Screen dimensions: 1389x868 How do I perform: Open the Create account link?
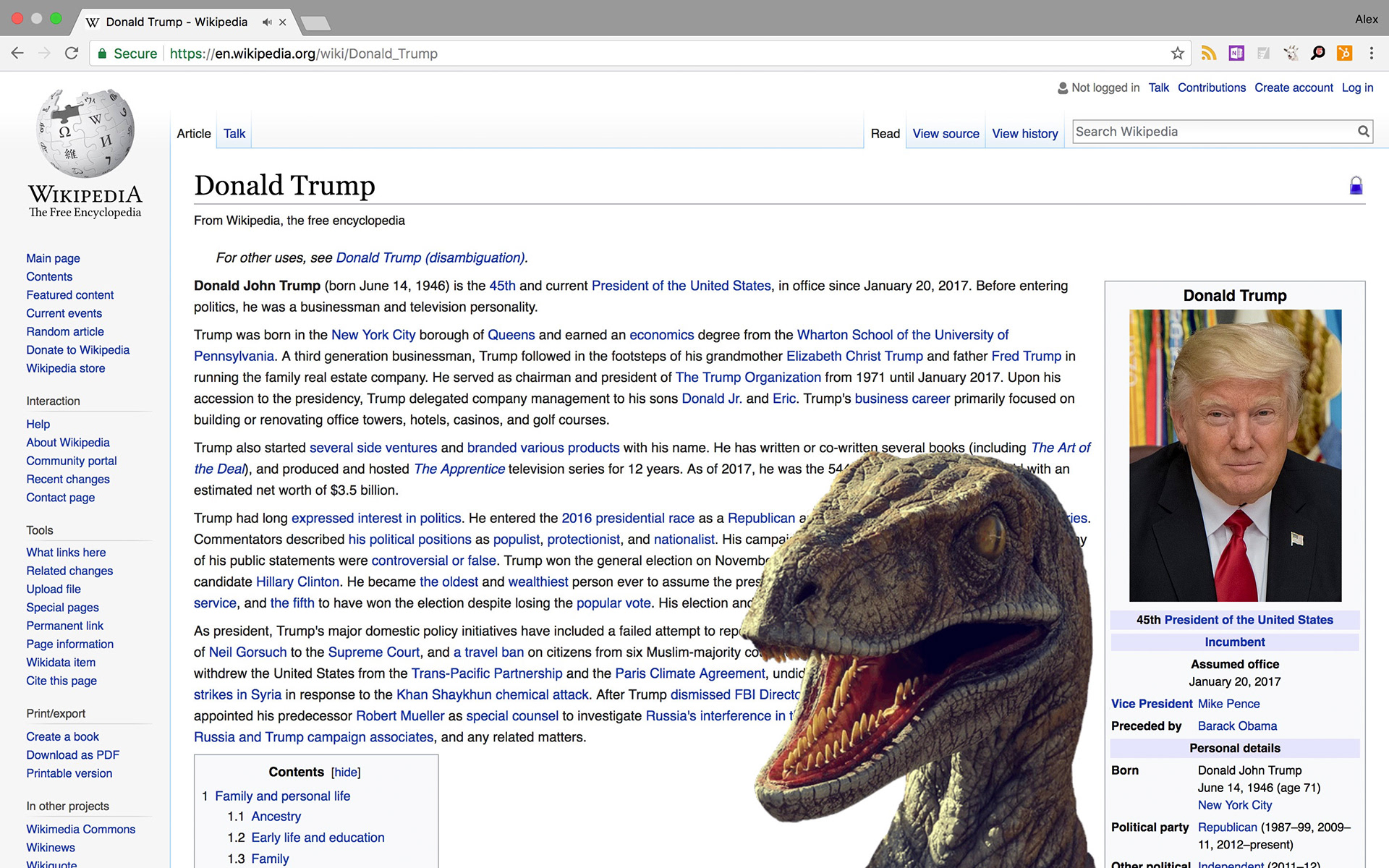(1294, 88)
